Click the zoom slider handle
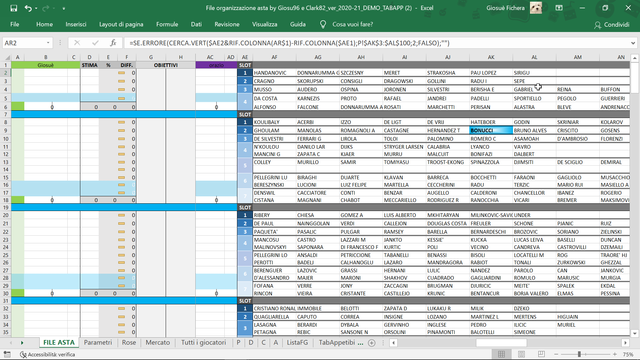640x360 pixels. pos(579,354)
